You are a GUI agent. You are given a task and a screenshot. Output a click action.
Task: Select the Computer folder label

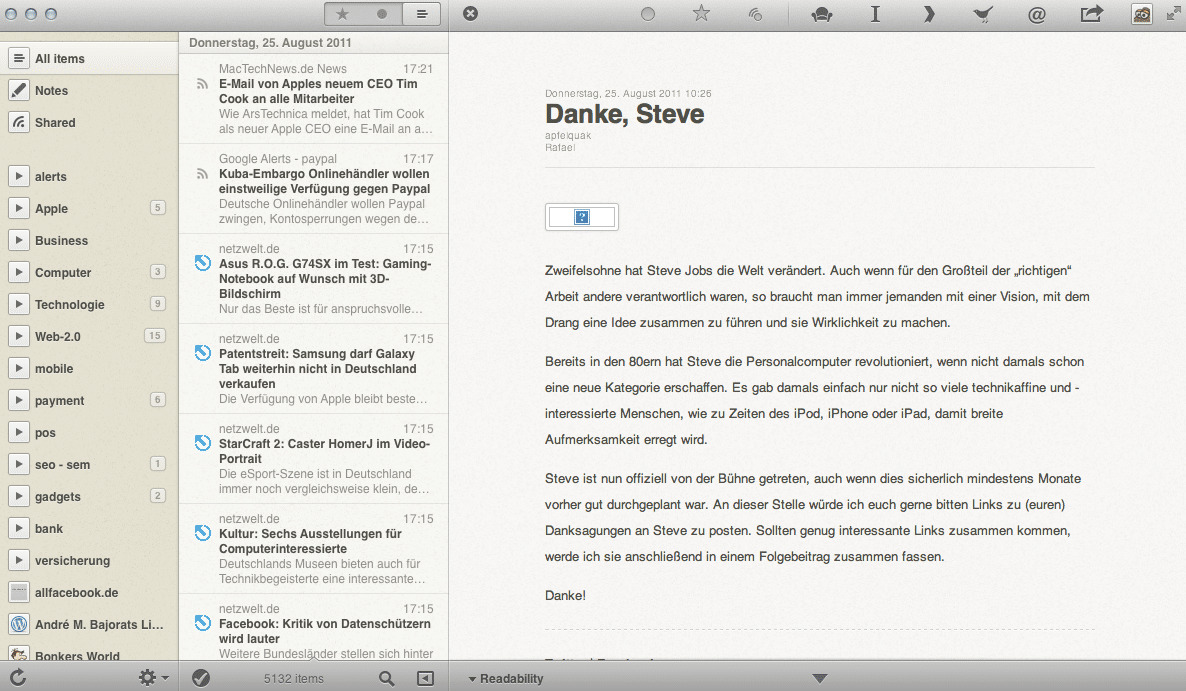click(x=63, y=272)
